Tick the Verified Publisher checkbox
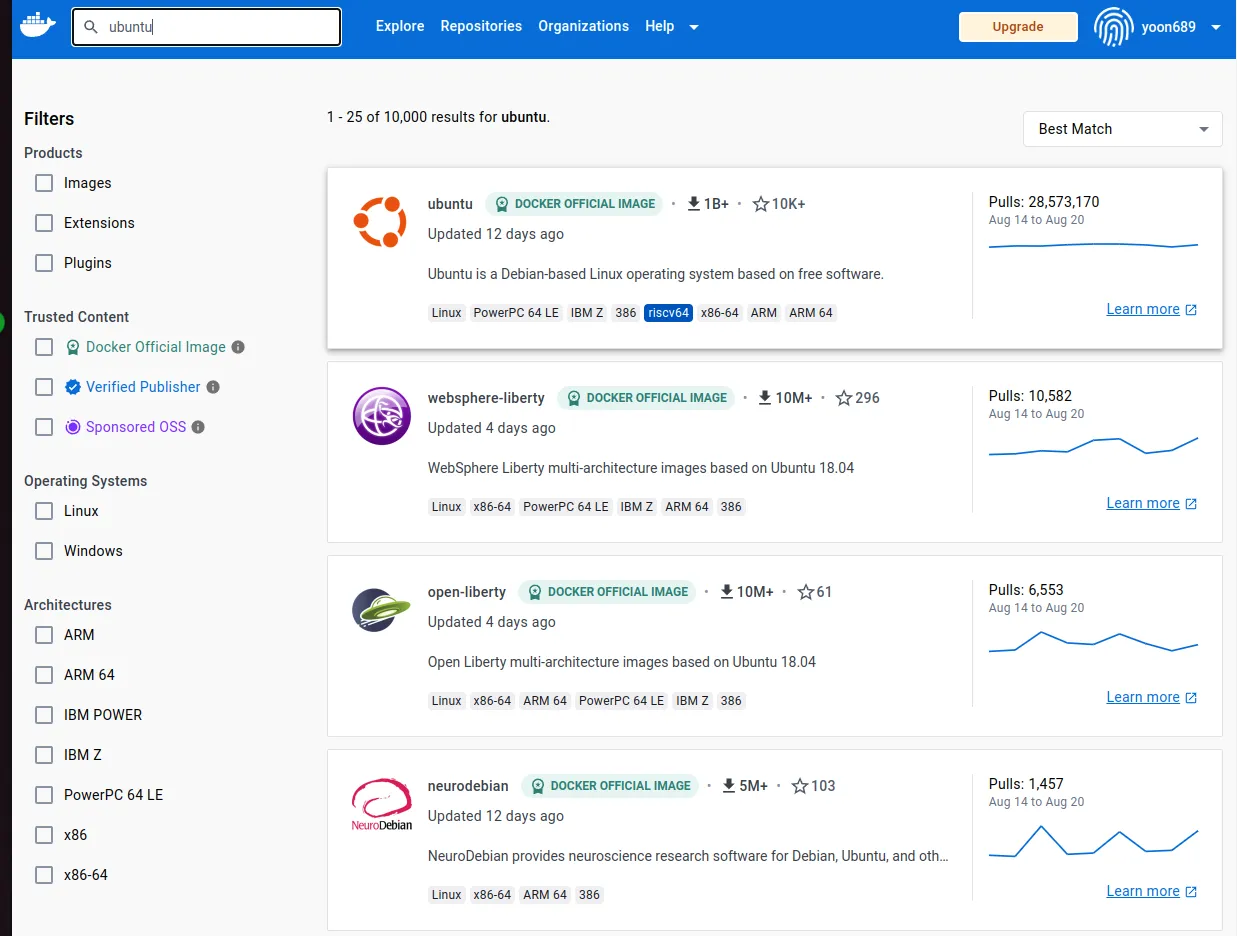 tap(44, 387)
